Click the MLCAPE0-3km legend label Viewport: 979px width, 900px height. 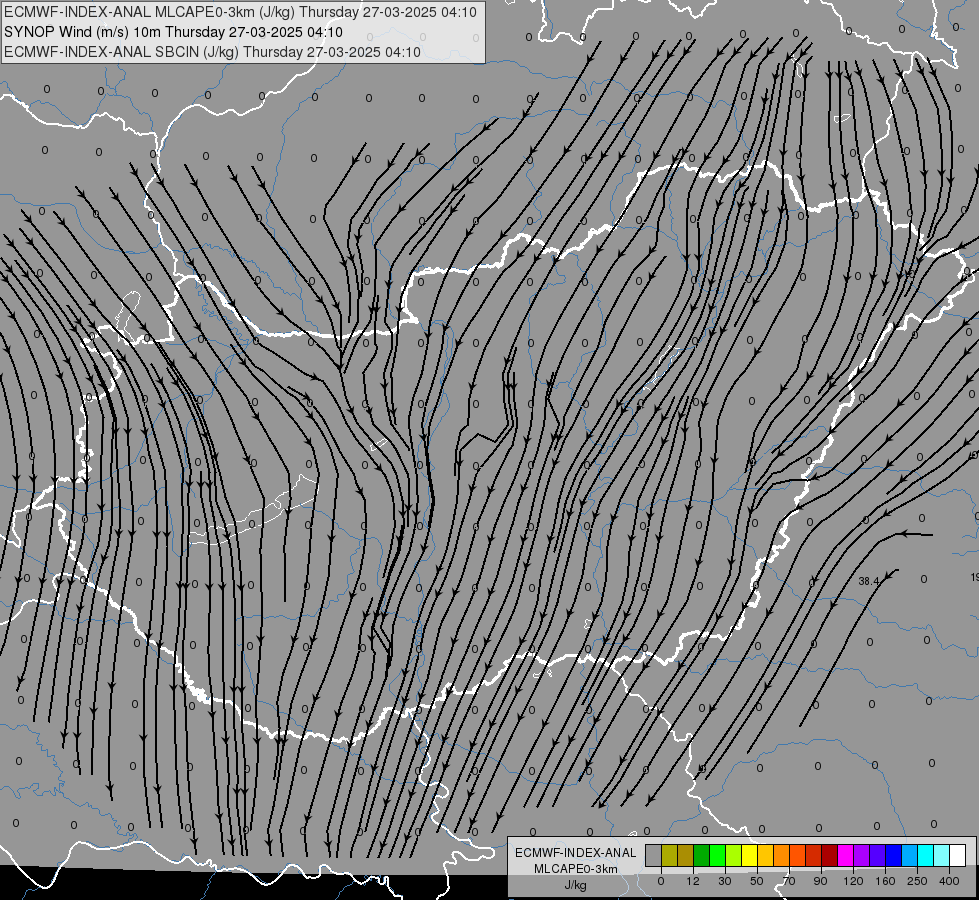(575, 869)
